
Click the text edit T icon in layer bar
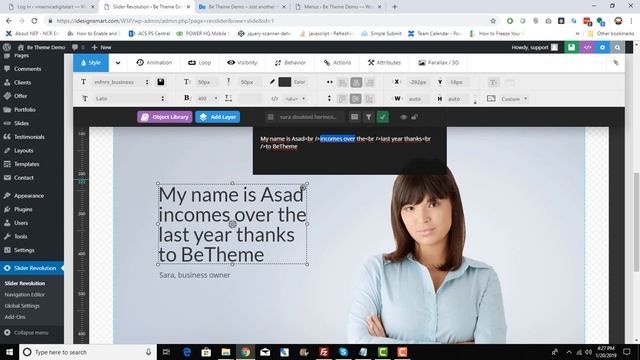pos(368,117)
